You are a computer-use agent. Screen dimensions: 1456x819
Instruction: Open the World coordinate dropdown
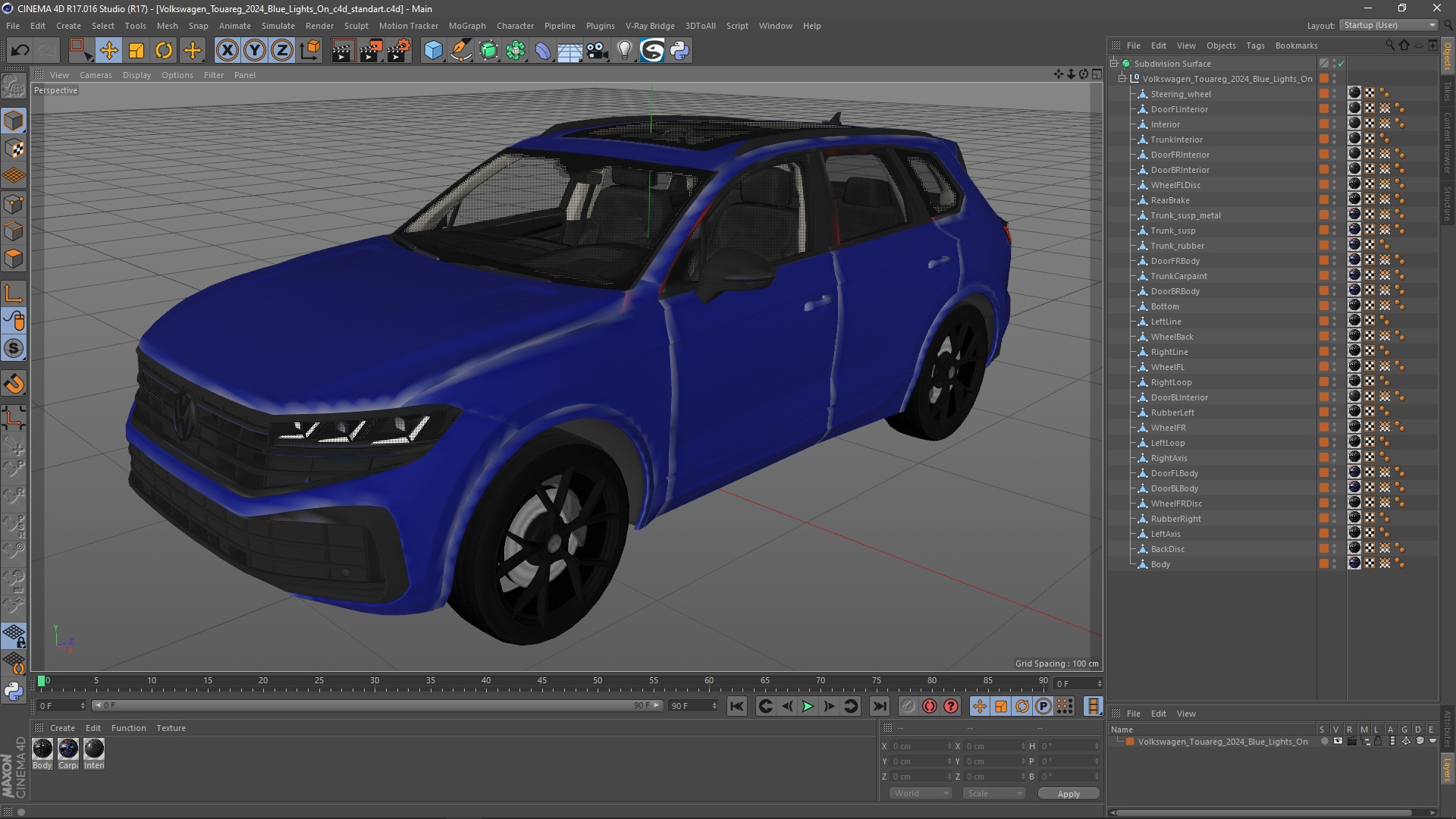pyautogui.click(x=920, y=793)
